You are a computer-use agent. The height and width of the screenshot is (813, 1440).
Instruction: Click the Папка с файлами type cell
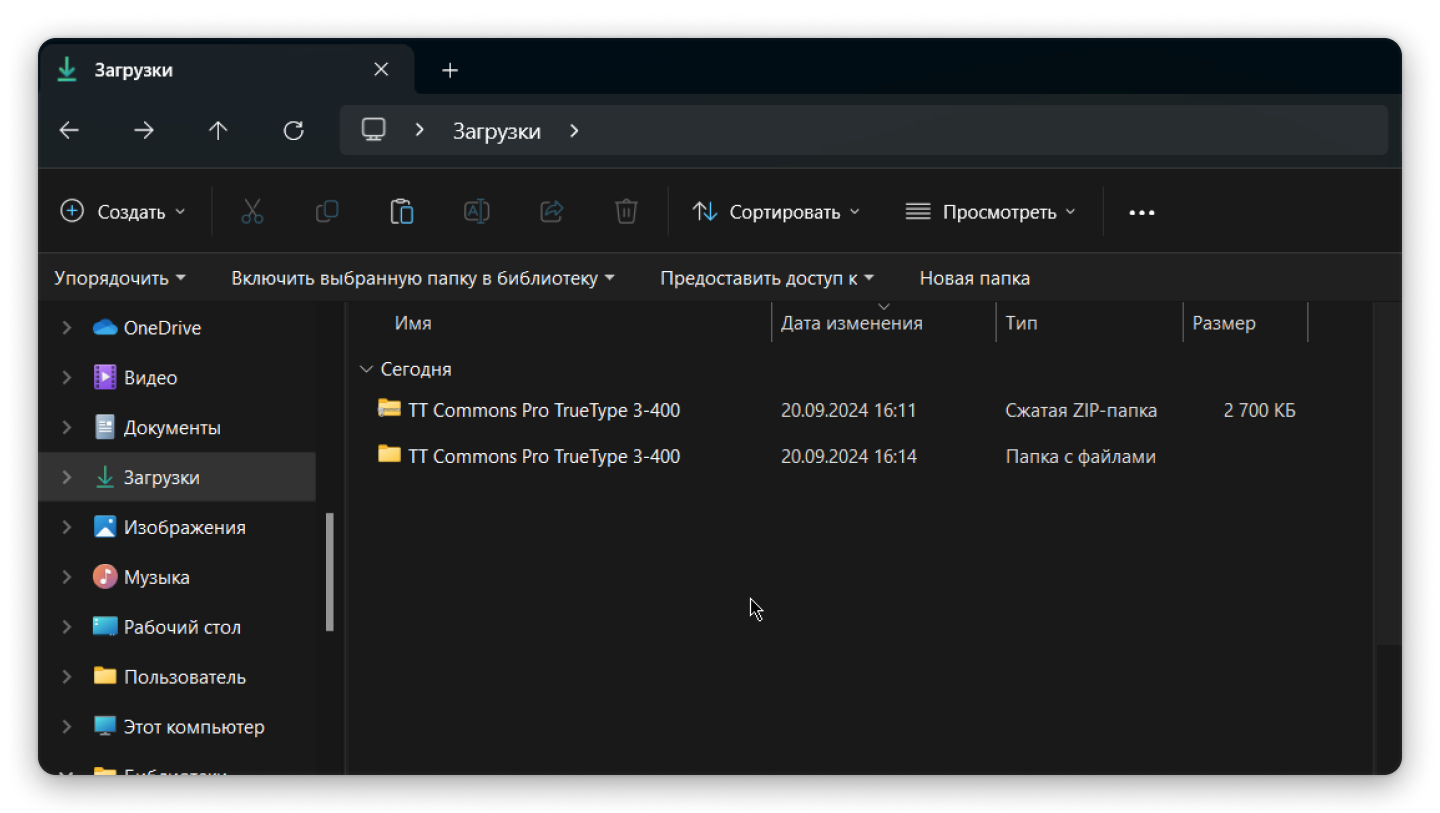[x=1080, y=456]
